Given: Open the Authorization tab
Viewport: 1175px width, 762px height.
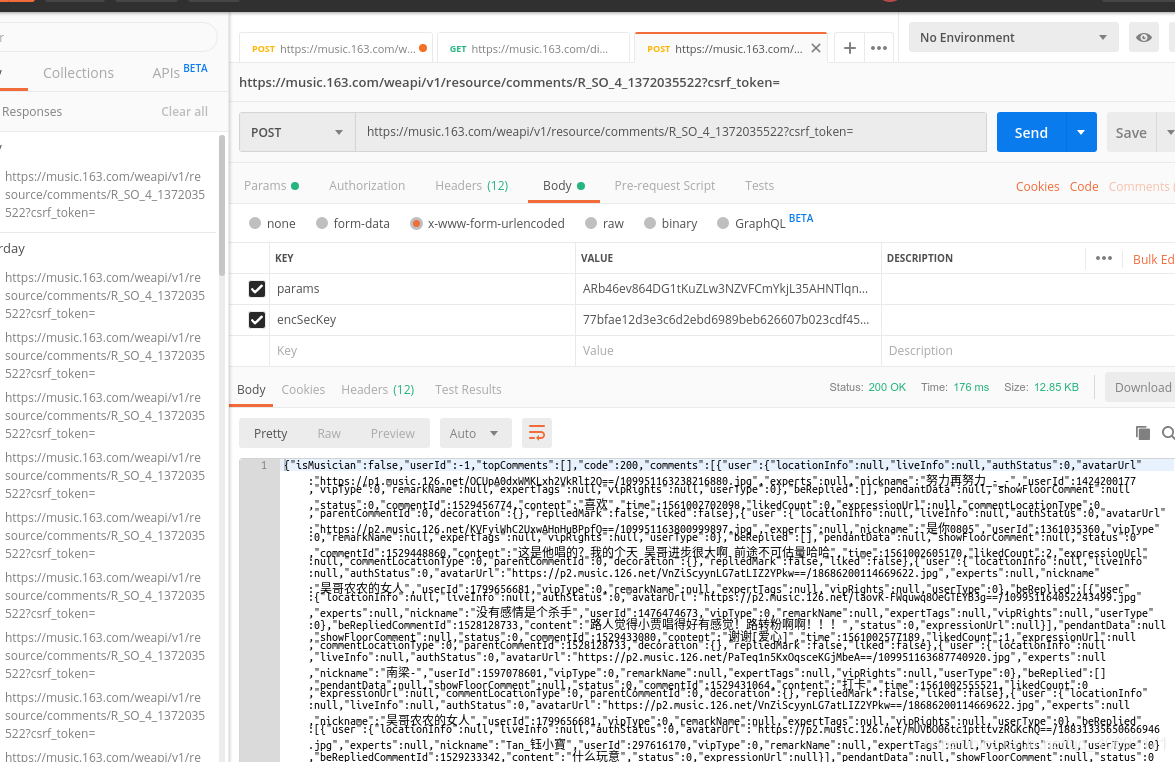Looking at the screenshot, I should [x=367, y=186].
